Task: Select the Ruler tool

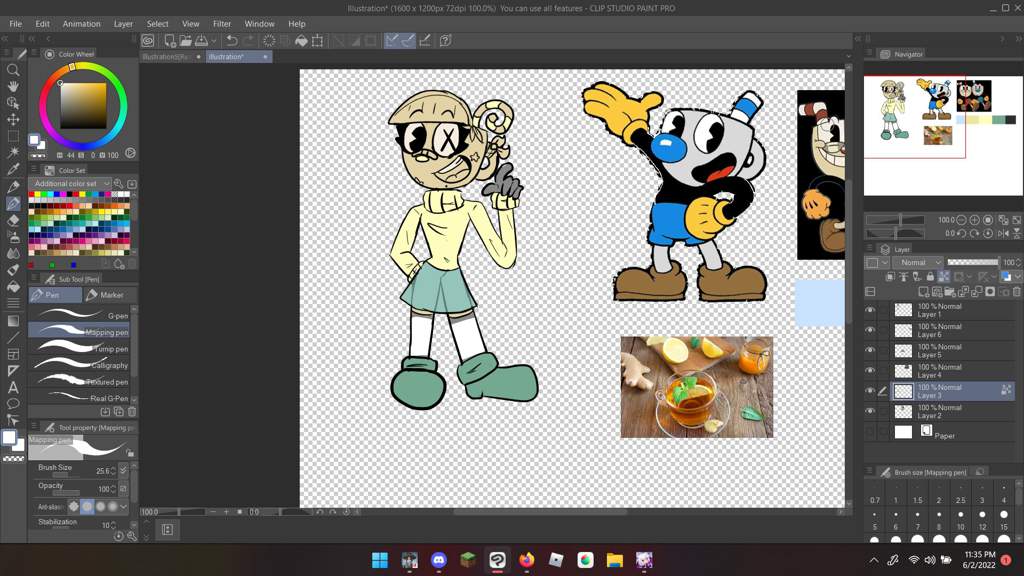Action: click(12, 370)
